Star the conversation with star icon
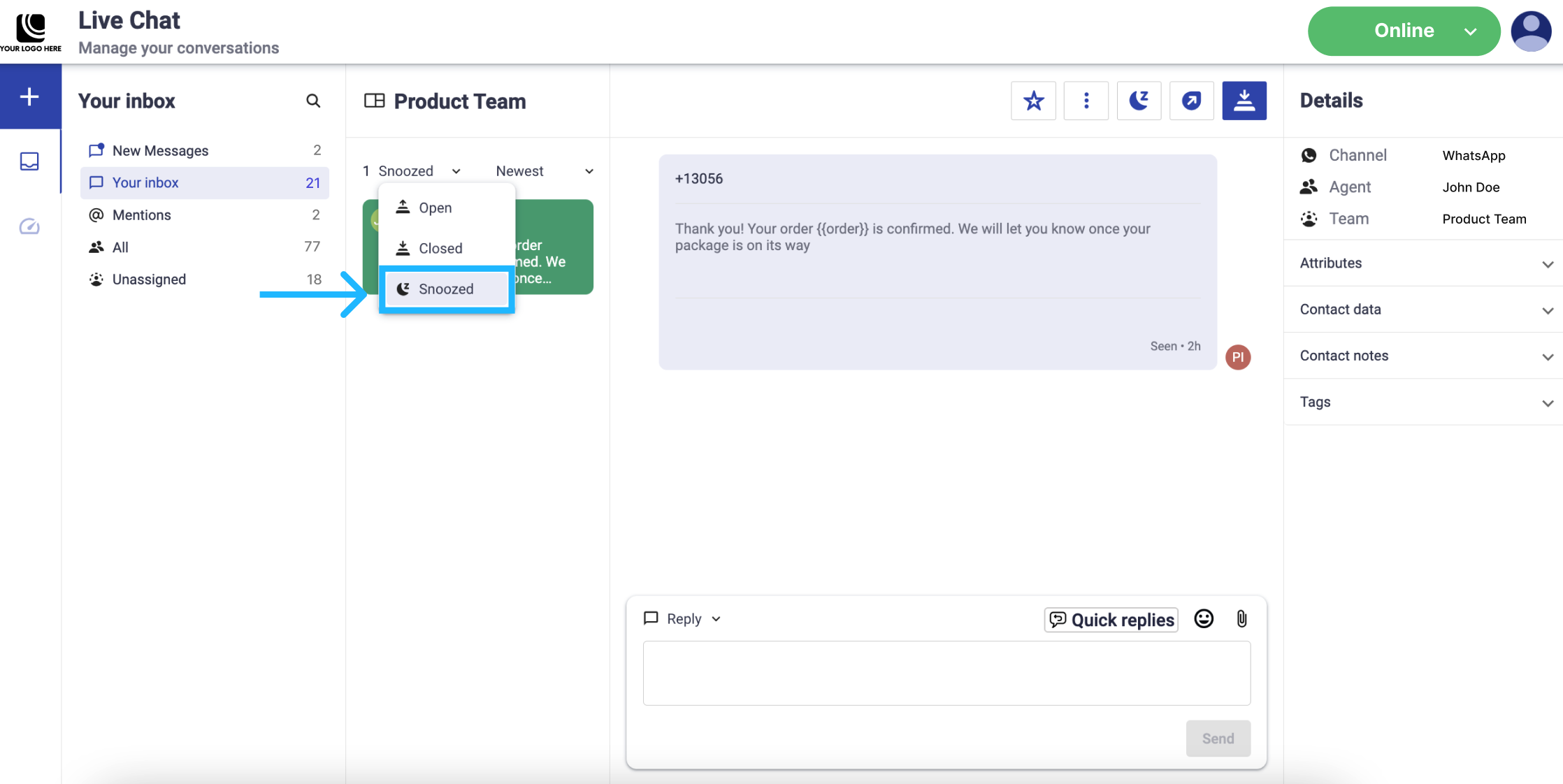 coord(1033,101)
